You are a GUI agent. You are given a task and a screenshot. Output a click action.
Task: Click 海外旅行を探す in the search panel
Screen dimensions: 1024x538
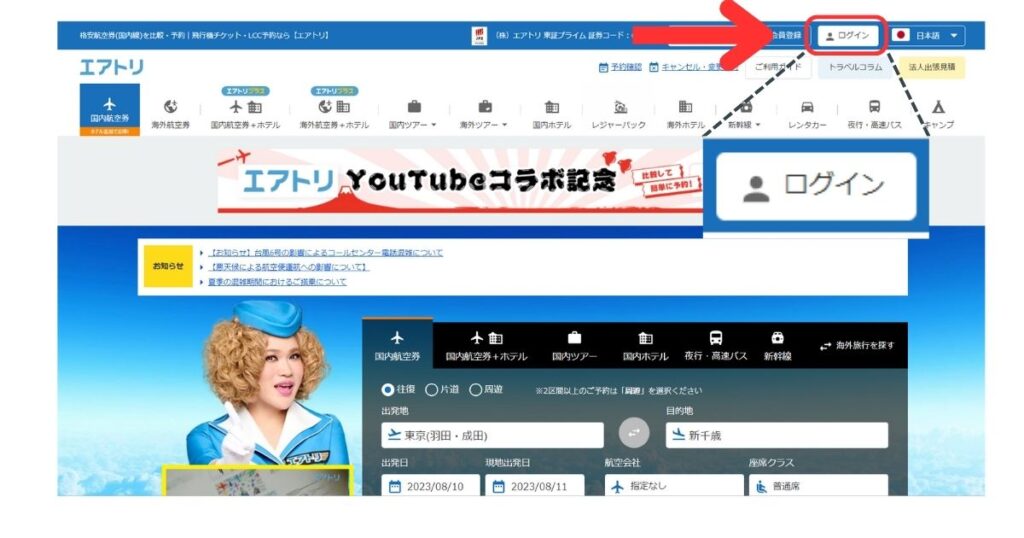(x=857, y=345)
